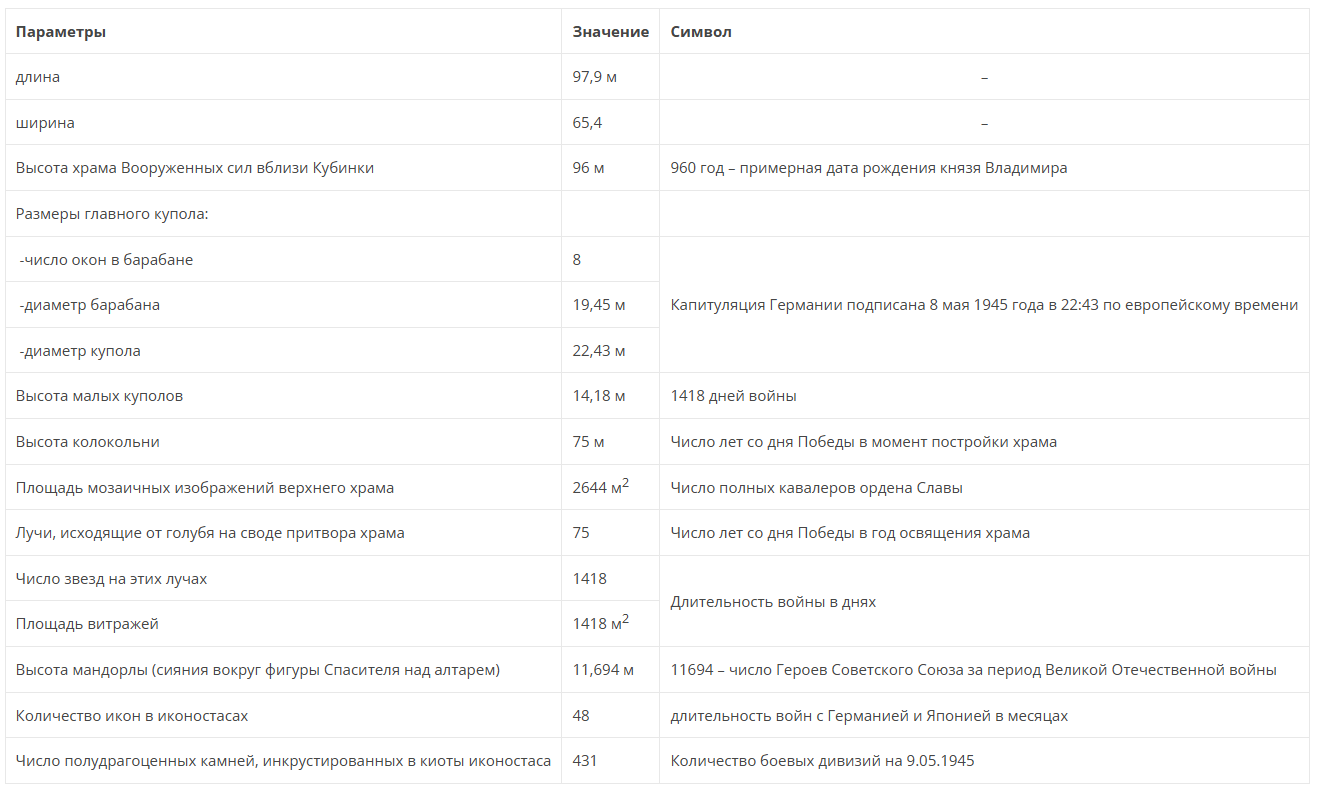Select the "Количество икон в иконостасах" cell
Viewport: 1318px width, 790px height.
pos(132,716)
